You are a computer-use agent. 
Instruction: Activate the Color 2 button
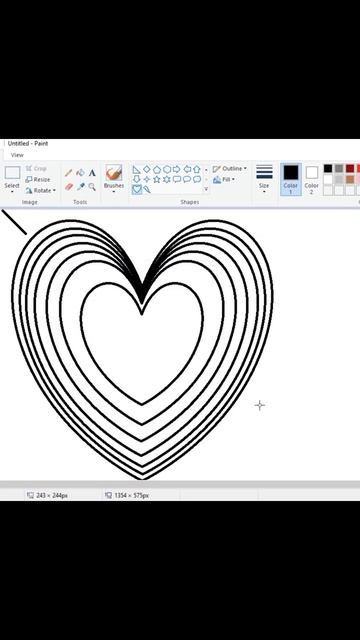(311, 180)
